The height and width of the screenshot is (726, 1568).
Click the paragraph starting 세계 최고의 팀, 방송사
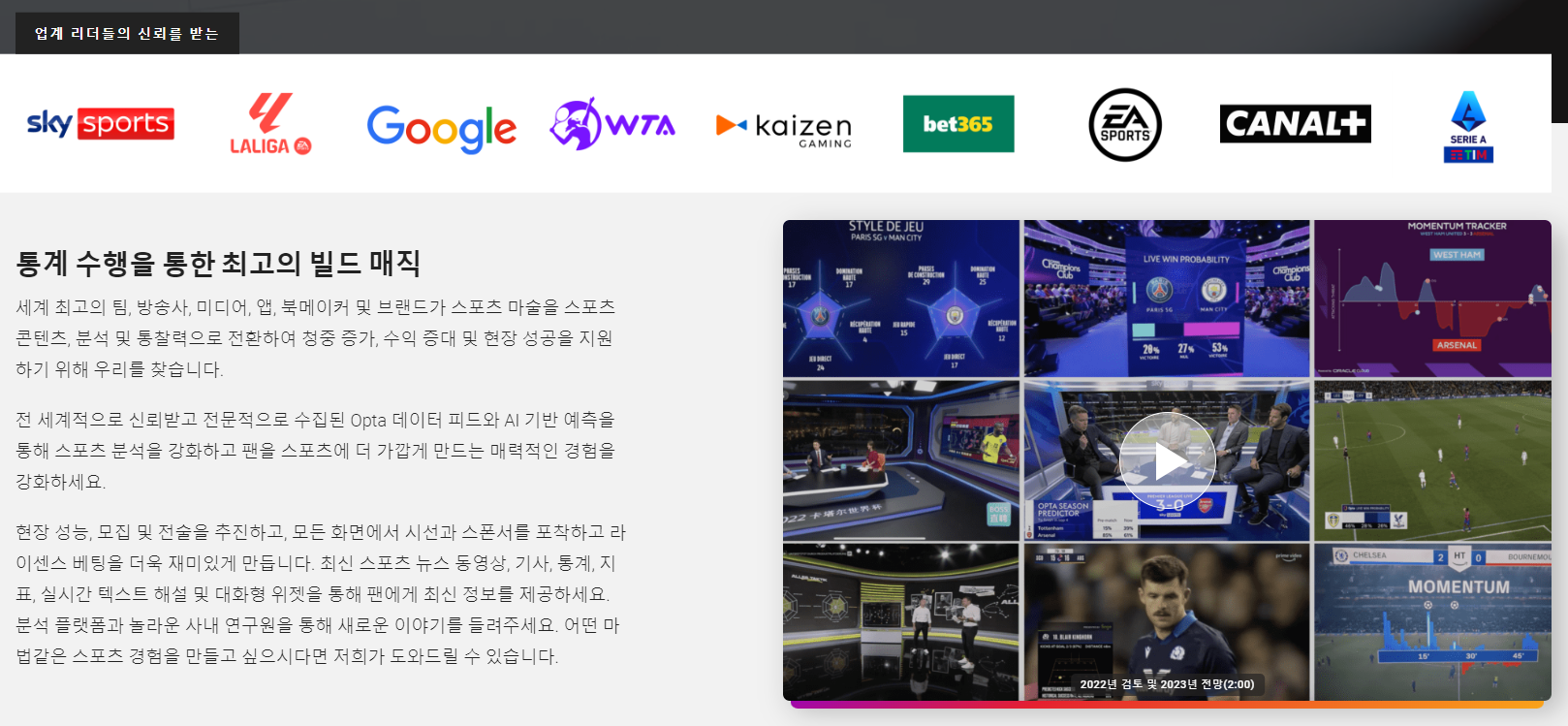pyautogui.click(x=316, y=338)
